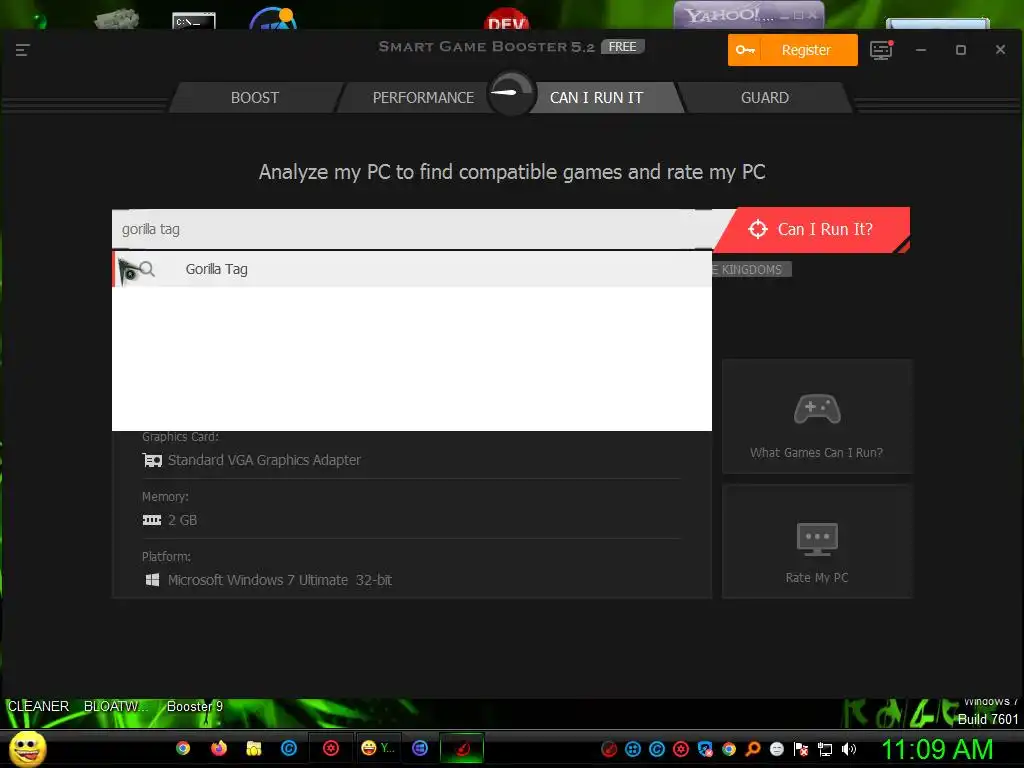Click the taskbar clock showing 11:09 AM

tap(937, 749)
